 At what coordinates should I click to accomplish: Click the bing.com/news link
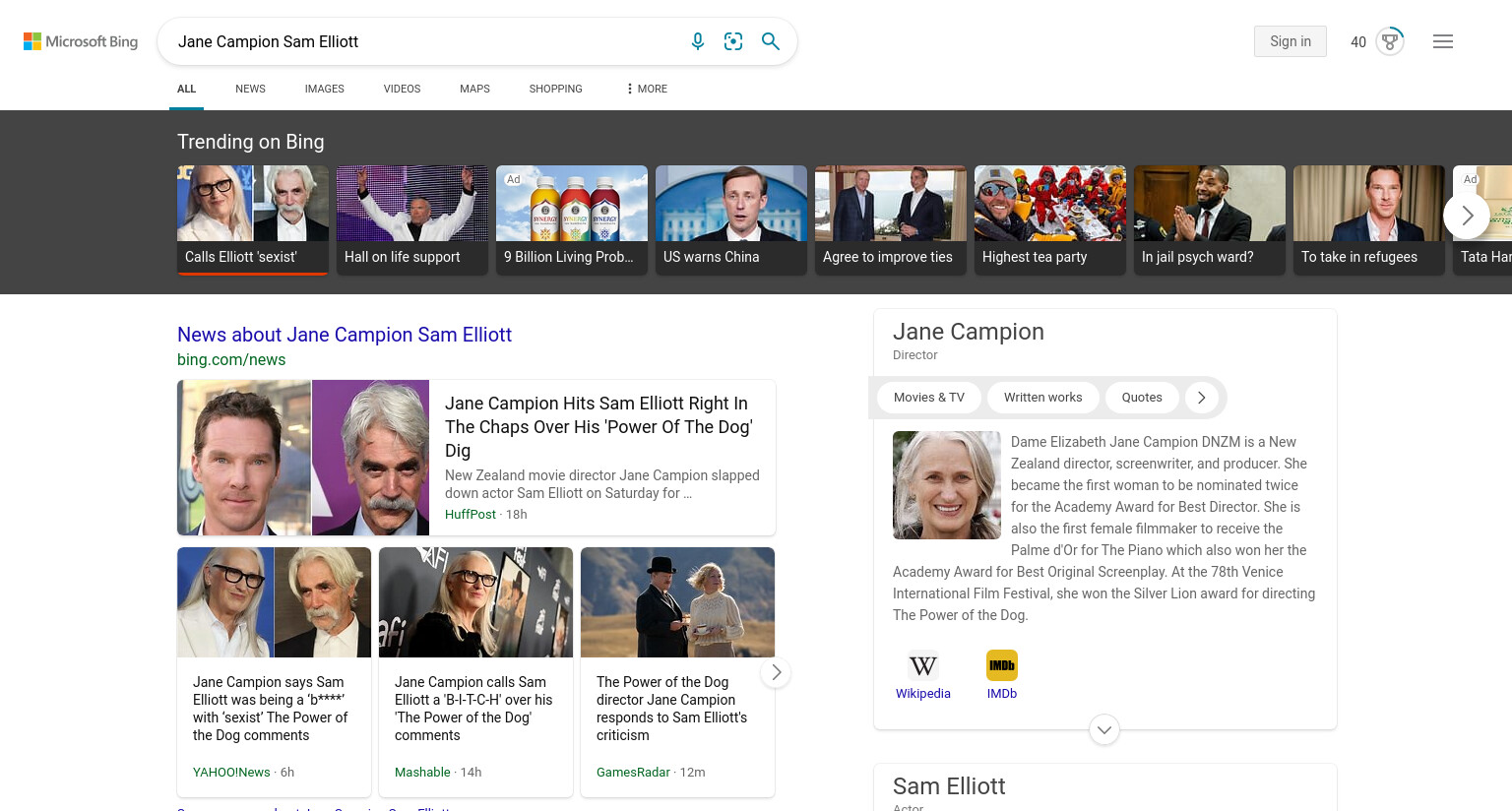coord(231,360)
